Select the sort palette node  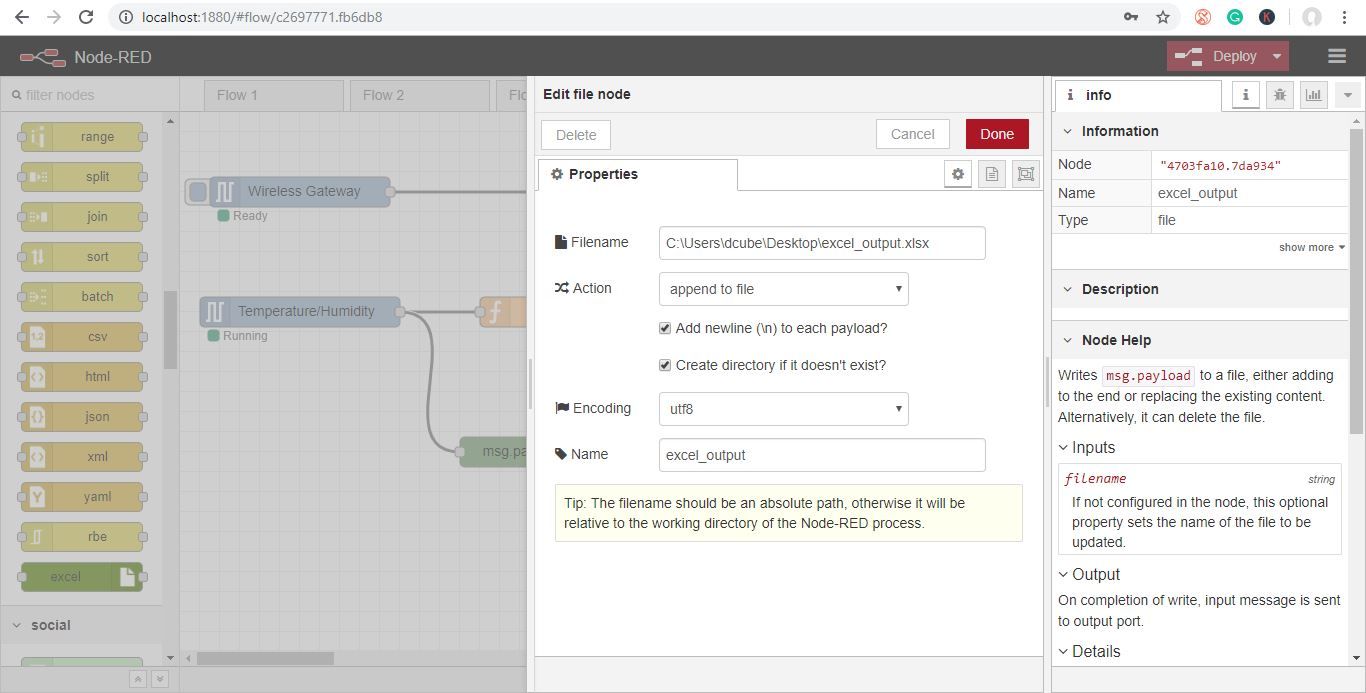coord(82,257)
